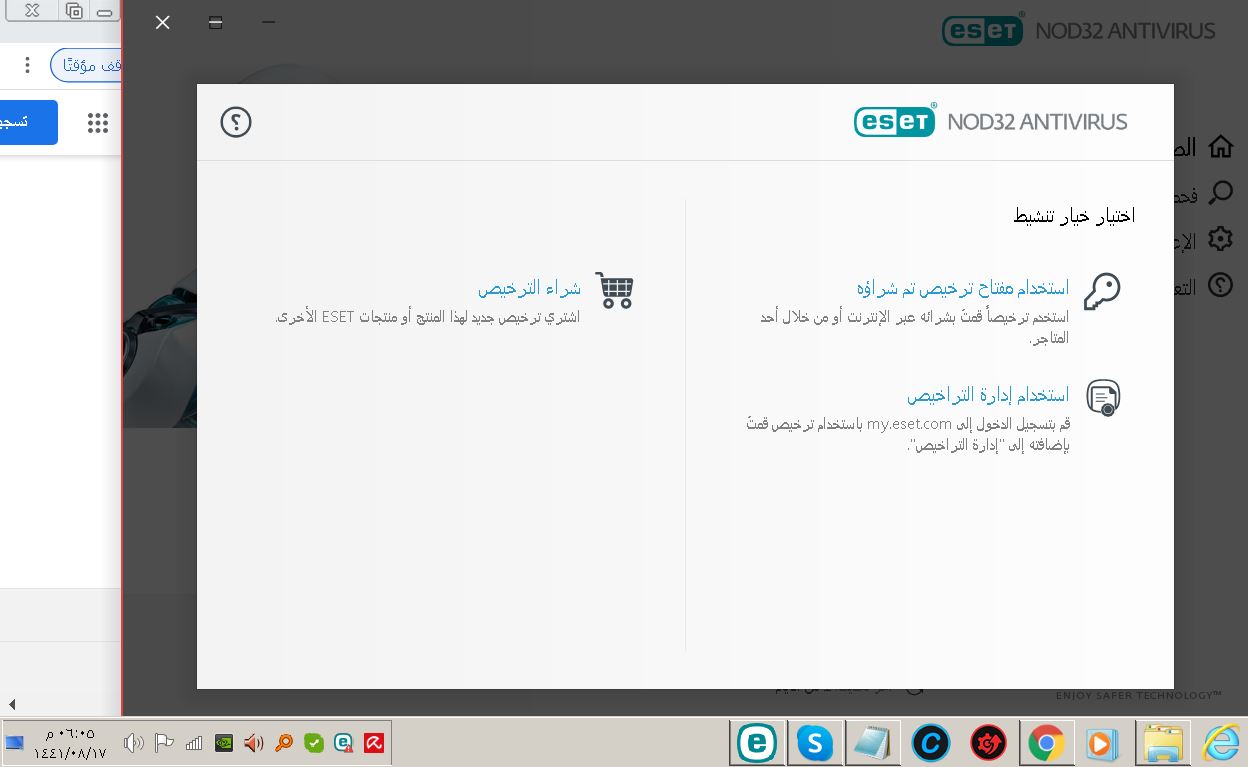Image resolution: width=1248 pixels, height=767 pixels.
Task: Open link شراء الترخيص
Action: (529, 288)
